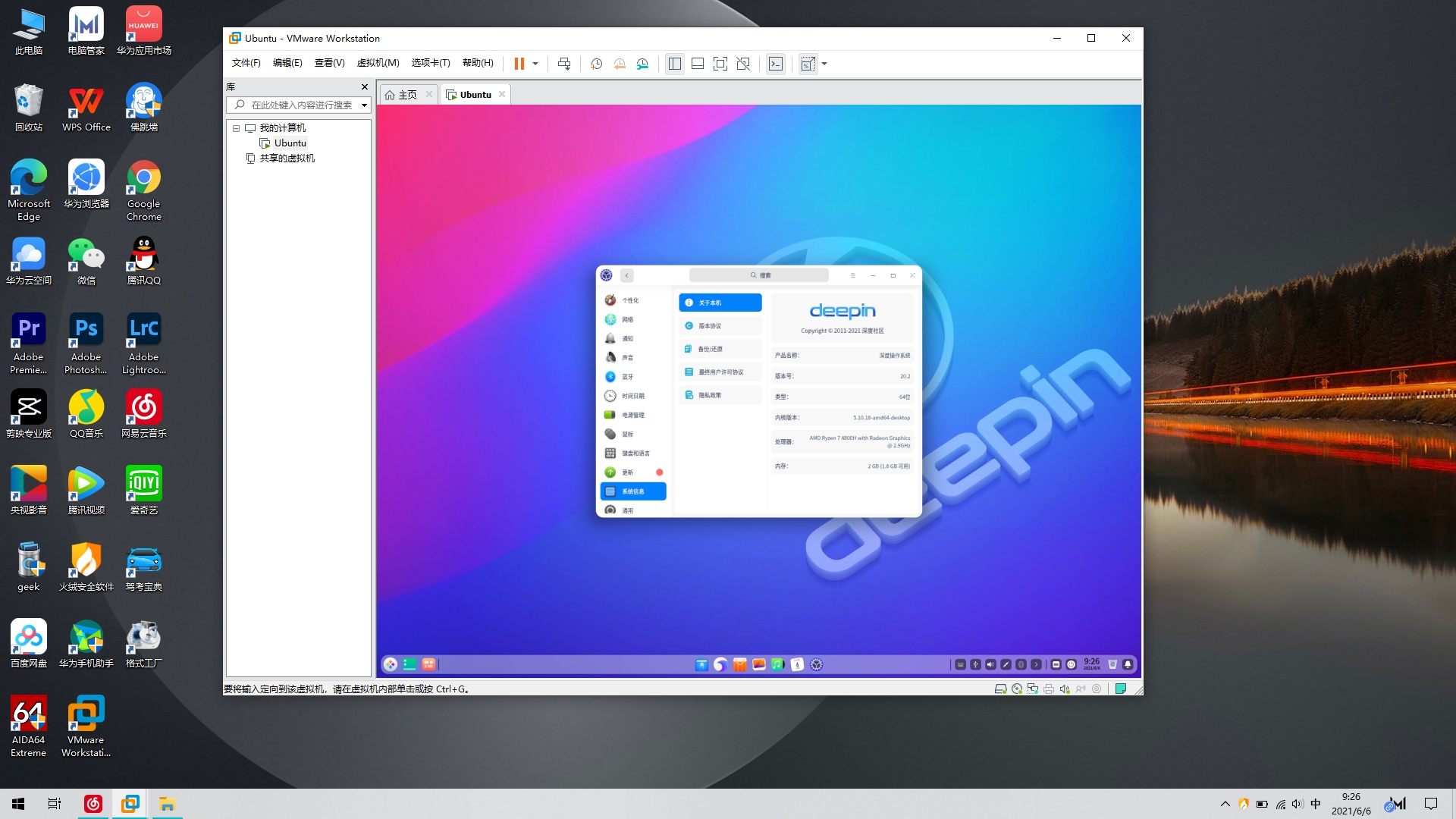This screenshot has width=1456, height=819.
Task: Select 系统信息 in deepin sidebar
Action: tap(632, 491)
